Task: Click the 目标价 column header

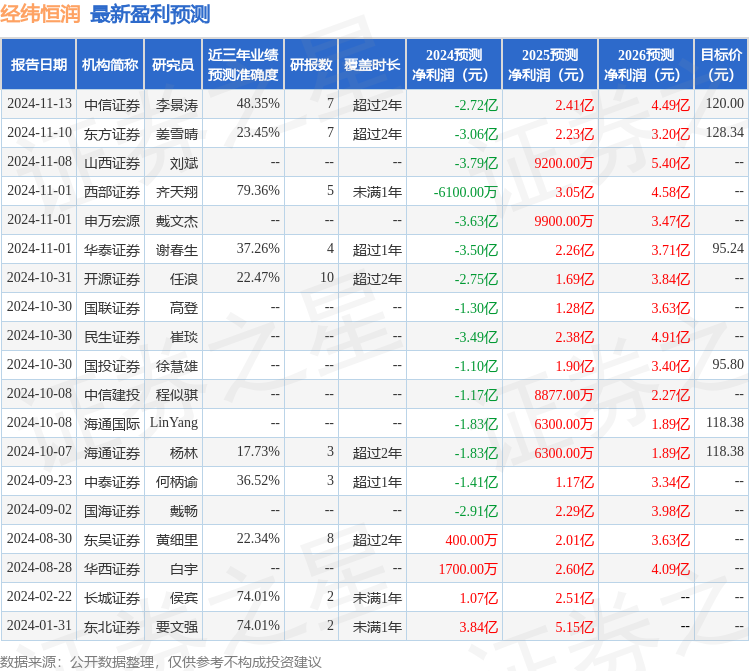Action: tap(721, 65)
